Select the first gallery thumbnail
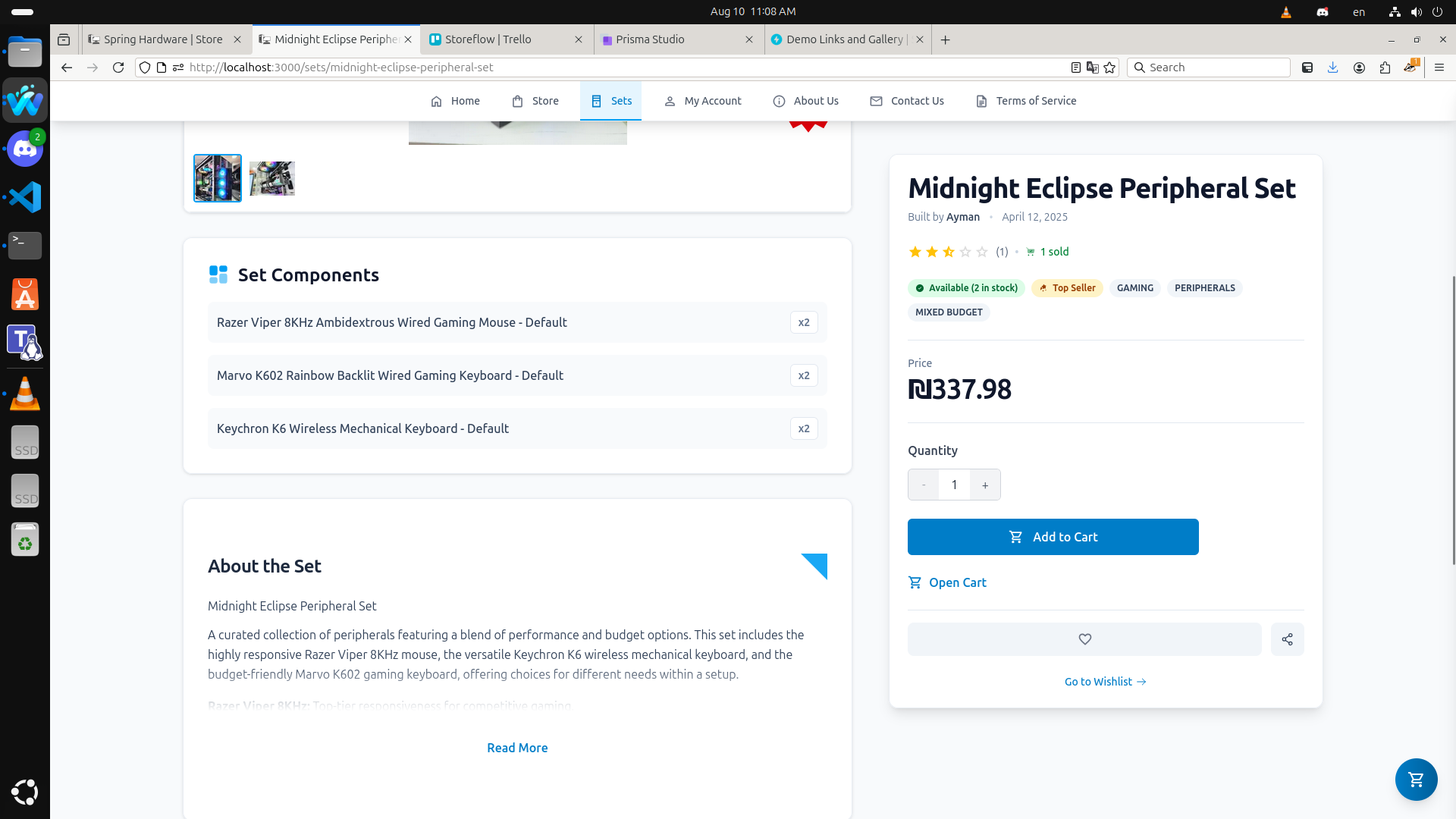The image size is (1456, 819). [x=218, y=178]
